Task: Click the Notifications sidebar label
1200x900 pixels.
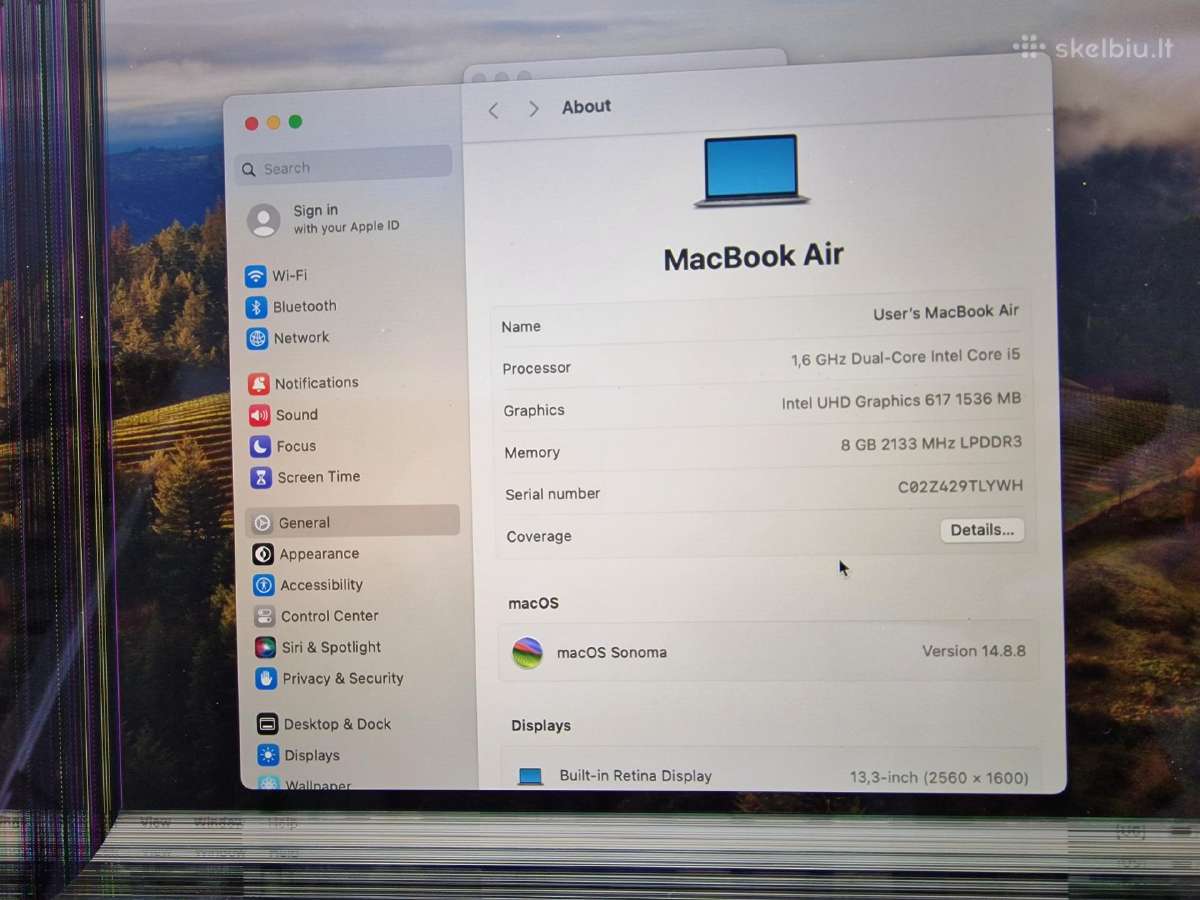Action: [x=317, y=383]
